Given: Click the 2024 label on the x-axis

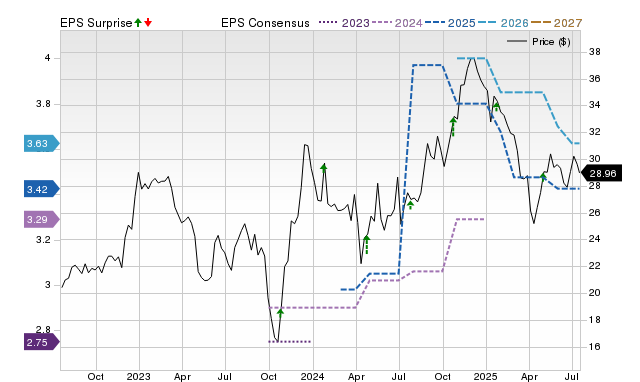Looking at the screenshot, I should 312,376.
